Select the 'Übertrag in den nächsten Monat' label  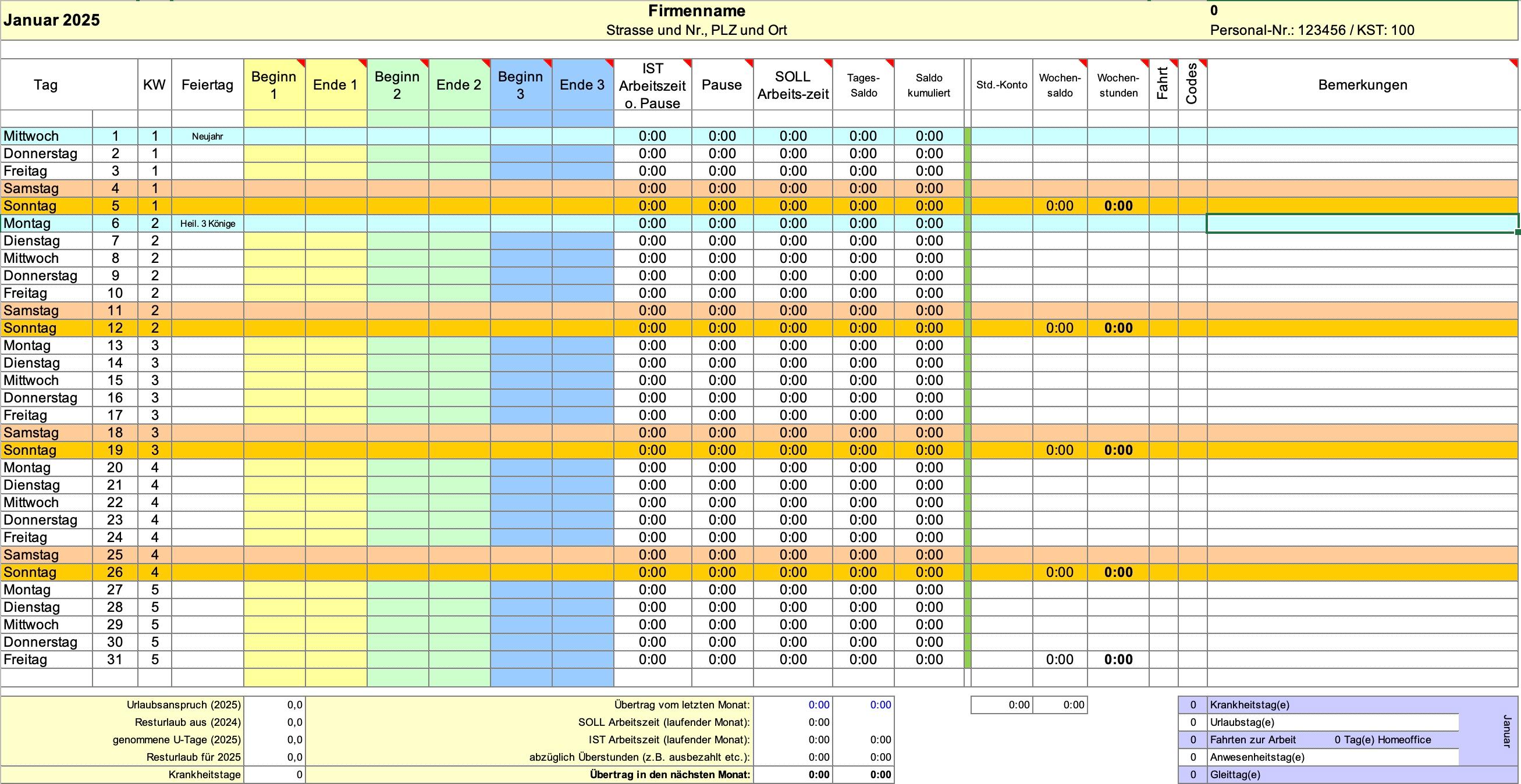[670, 775]
